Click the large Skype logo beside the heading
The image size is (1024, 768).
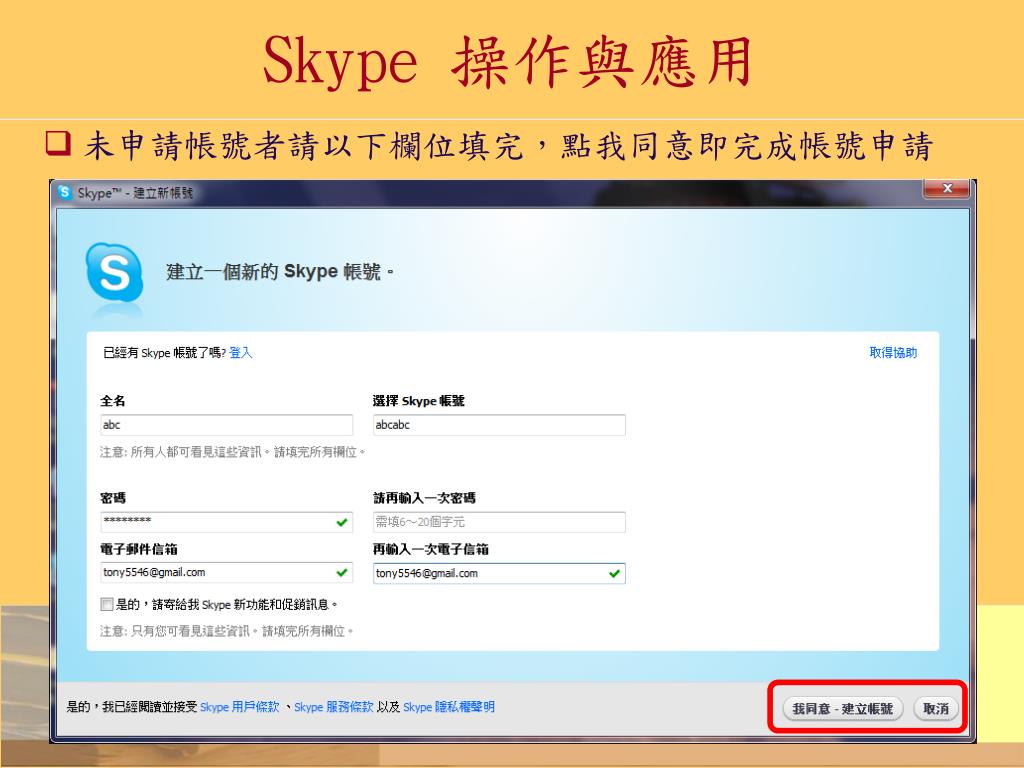click(x=114, y=273)
